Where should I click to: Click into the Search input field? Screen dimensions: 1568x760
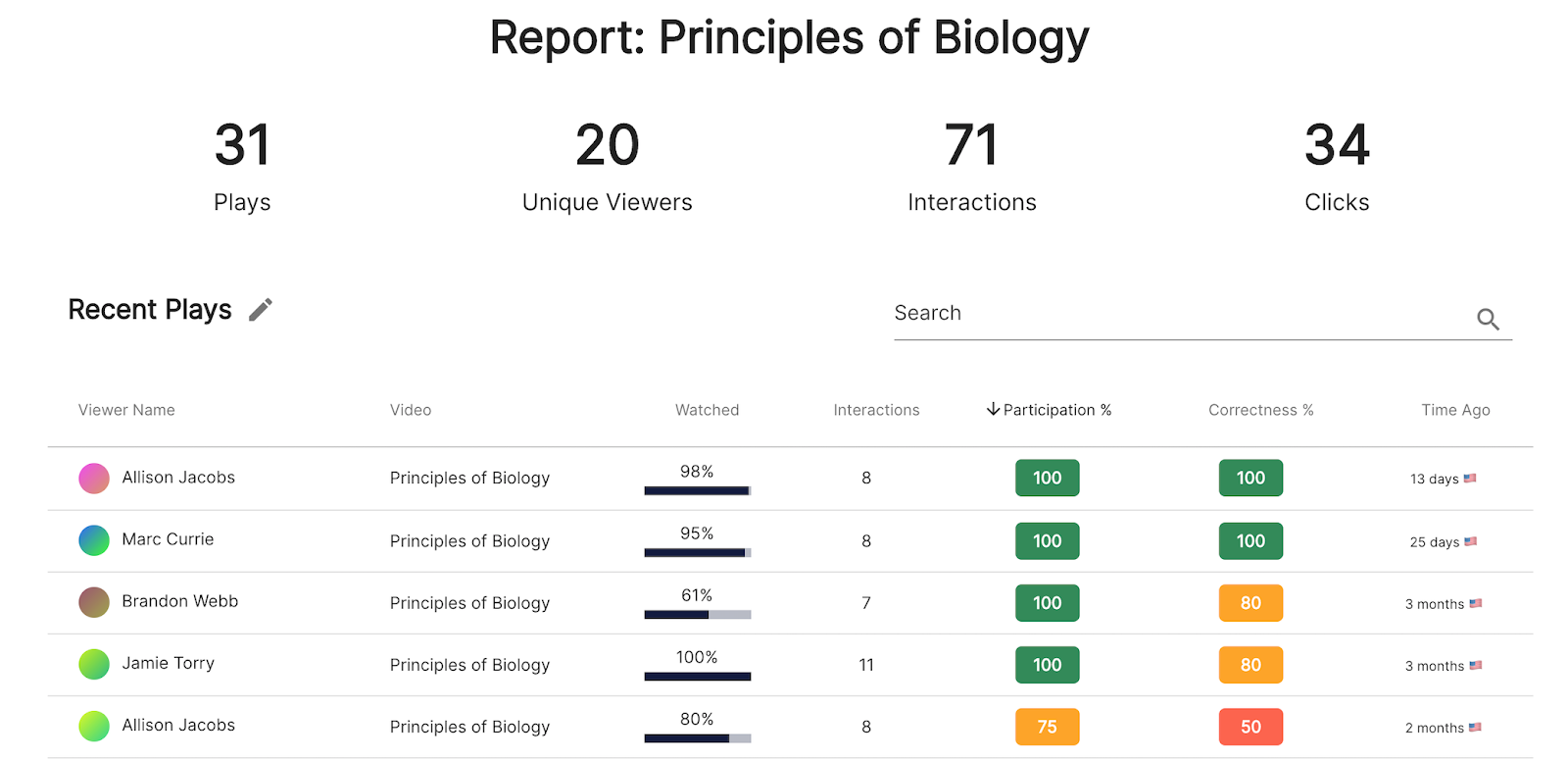coord(1176,314)
